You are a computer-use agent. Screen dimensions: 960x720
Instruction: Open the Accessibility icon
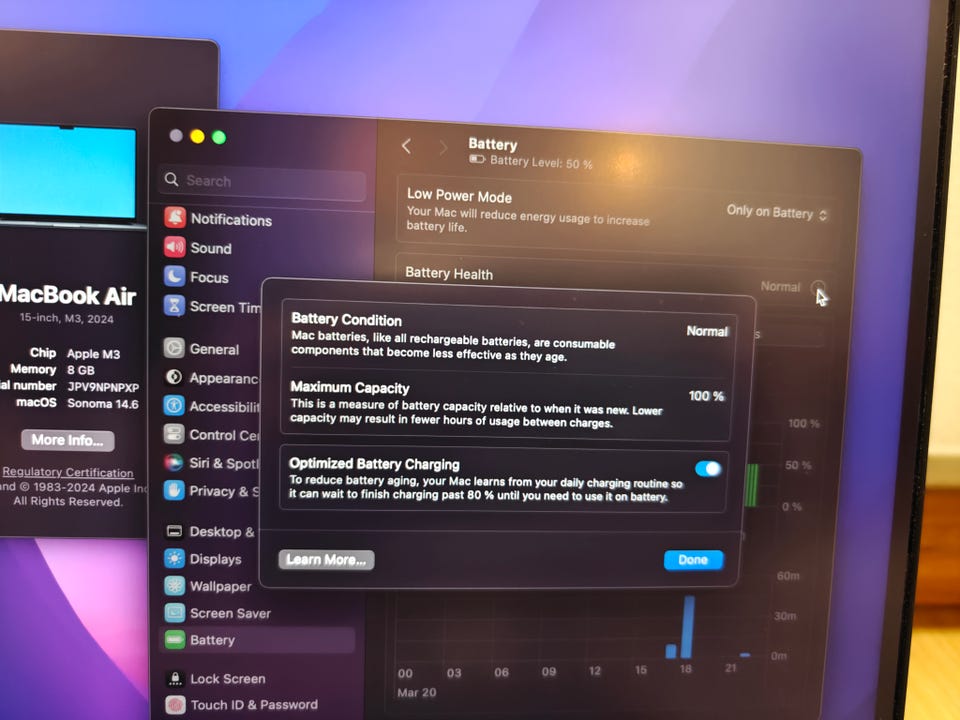pyautogui.click(x=174, y=405)
